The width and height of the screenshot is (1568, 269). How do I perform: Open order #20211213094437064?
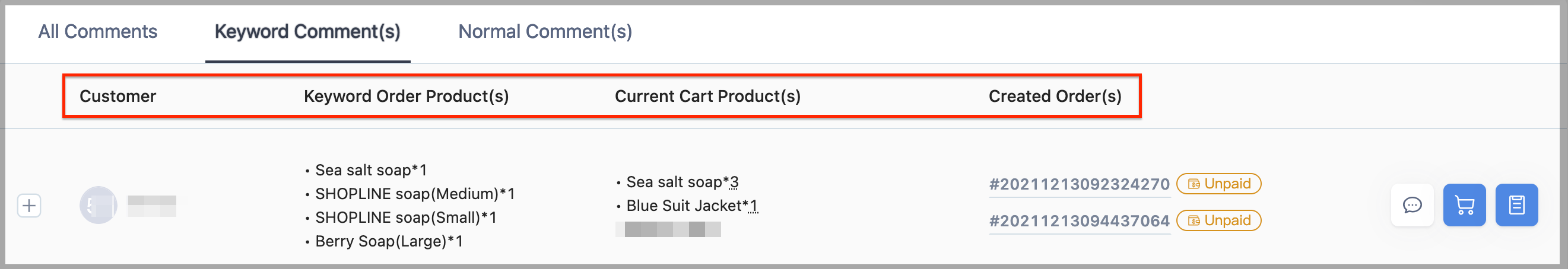click(1078, 220)
